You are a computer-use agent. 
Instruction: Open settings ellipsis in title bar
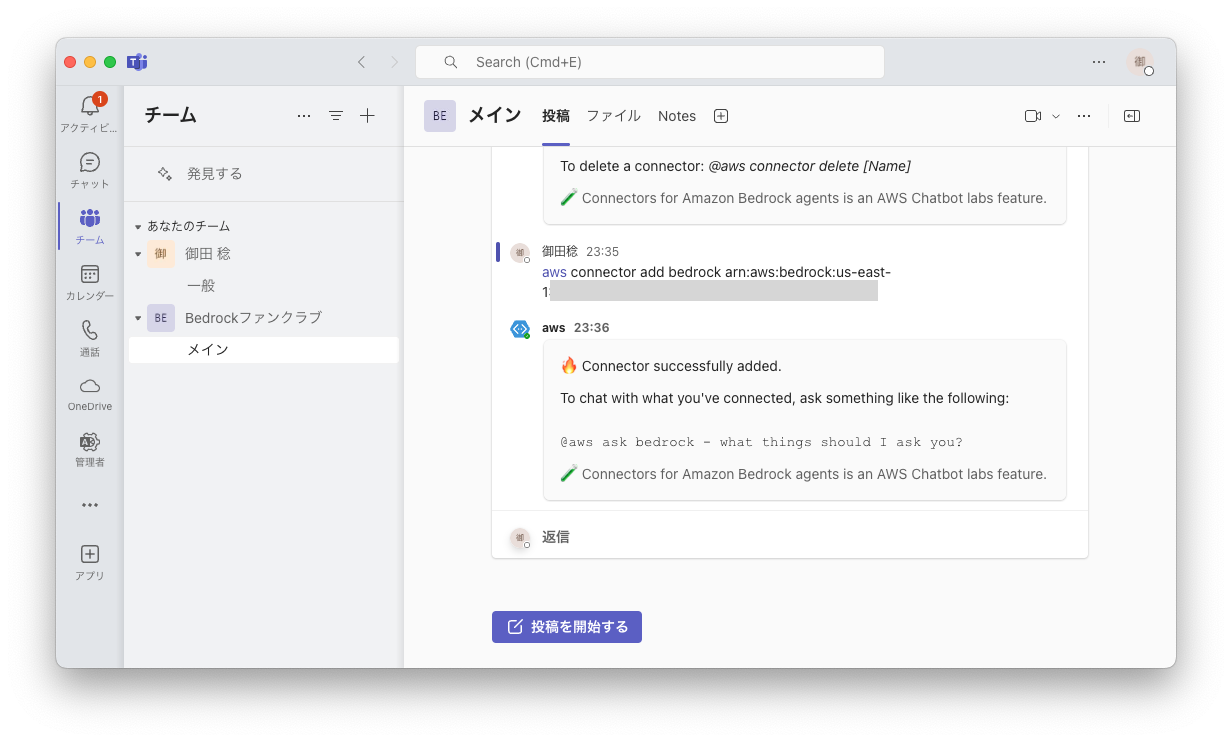(x=1099, y=62)
